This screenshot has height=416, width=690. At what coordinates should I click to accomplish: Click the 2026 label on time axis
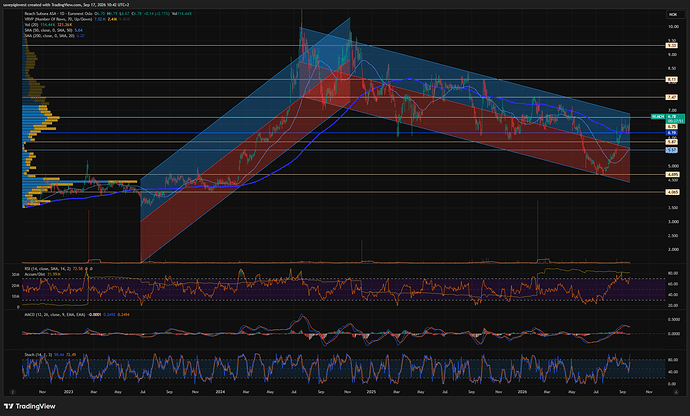tap(522, 392)
